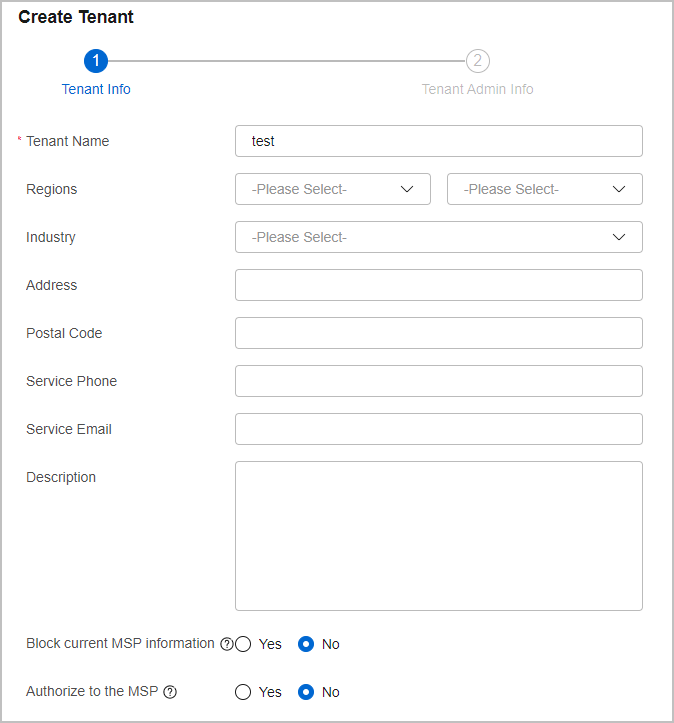
Task: Click the help icon beside Block current MSP information
Action: click(226, 644)
